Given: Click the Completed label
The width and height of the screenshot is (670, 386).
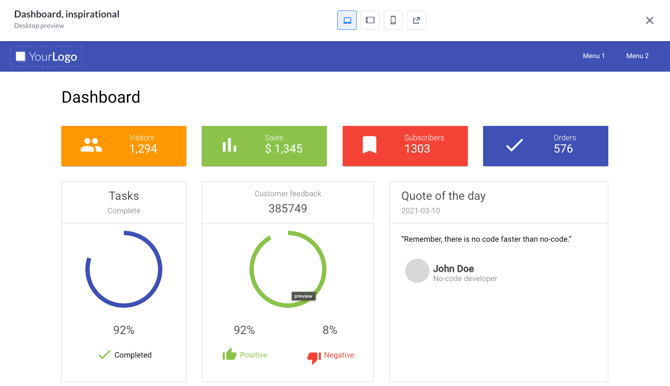Looking at the screenshot, I should coord(133,355).
